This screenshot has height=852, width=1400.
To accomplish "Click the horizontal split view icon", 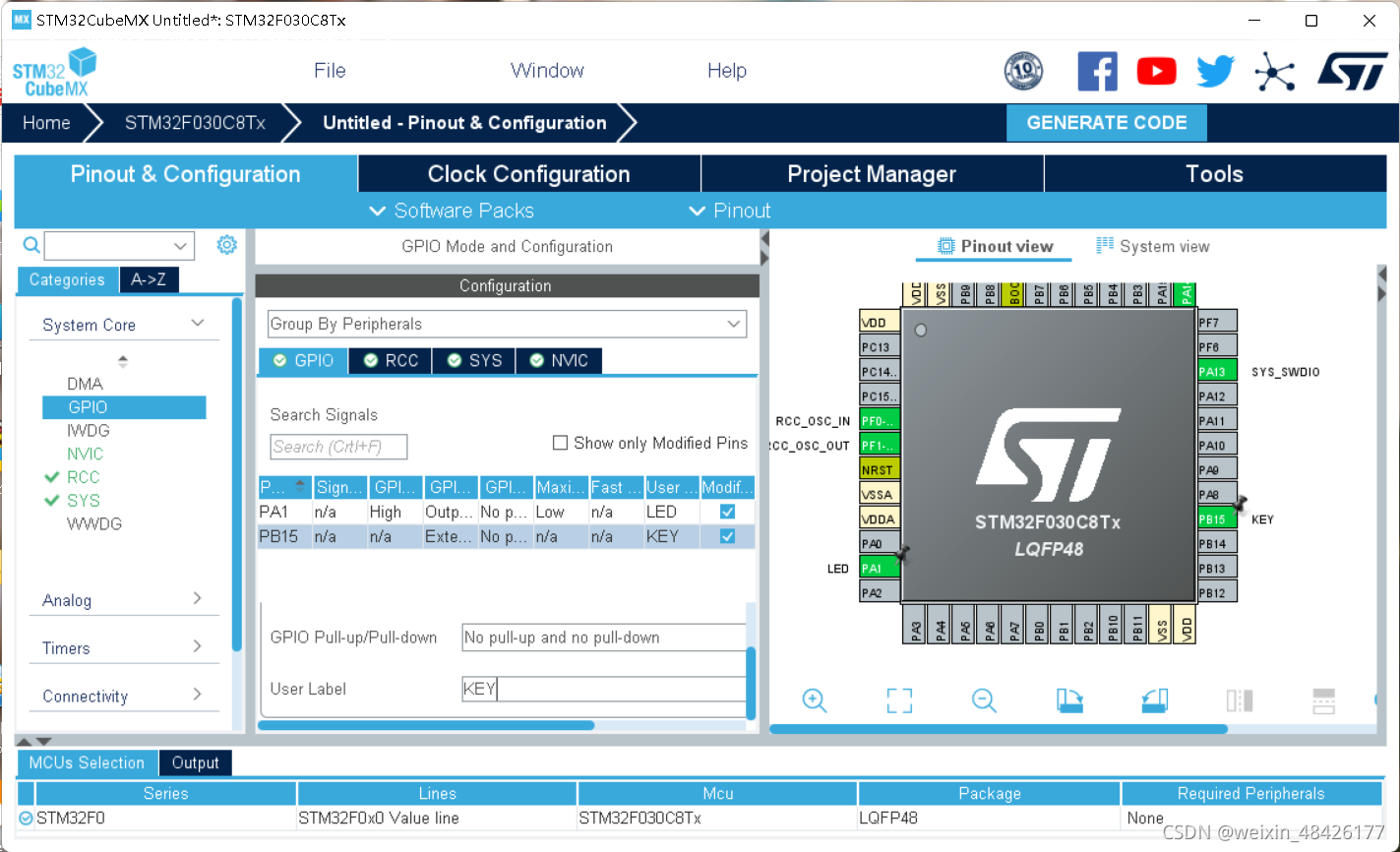I will [x=1324, y=700].
